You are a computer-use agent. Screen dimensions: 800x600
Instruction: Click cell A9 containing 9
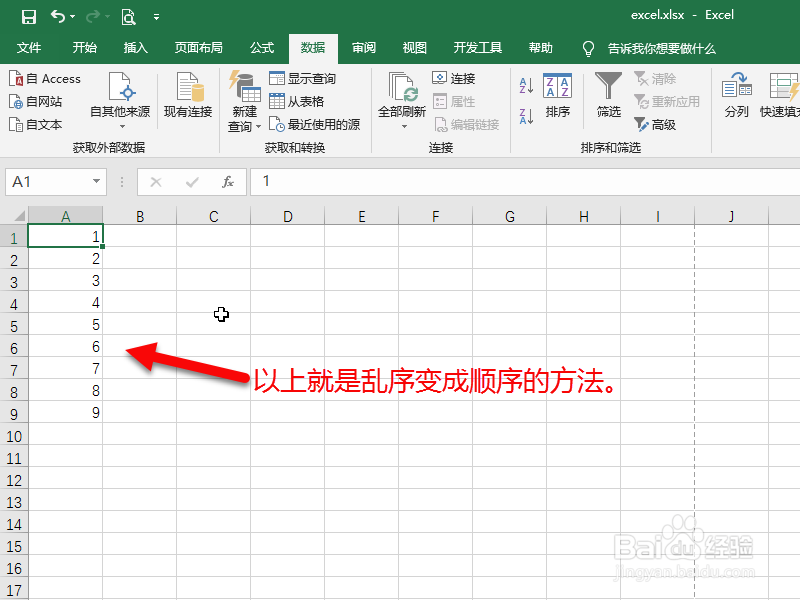coord(65,413)
